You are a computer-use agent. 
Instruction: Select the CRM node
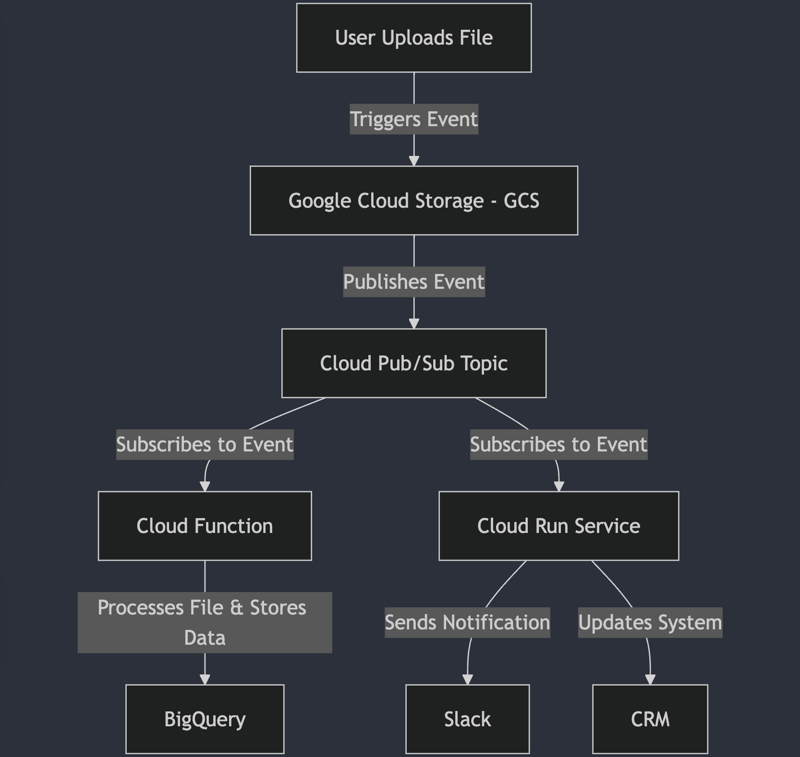(650, 719)
